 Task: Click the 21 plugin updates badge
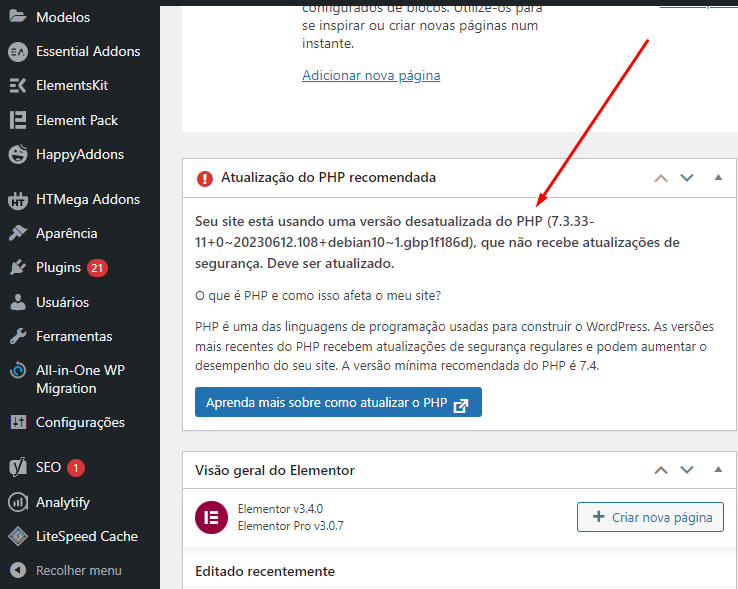(97, 268)
